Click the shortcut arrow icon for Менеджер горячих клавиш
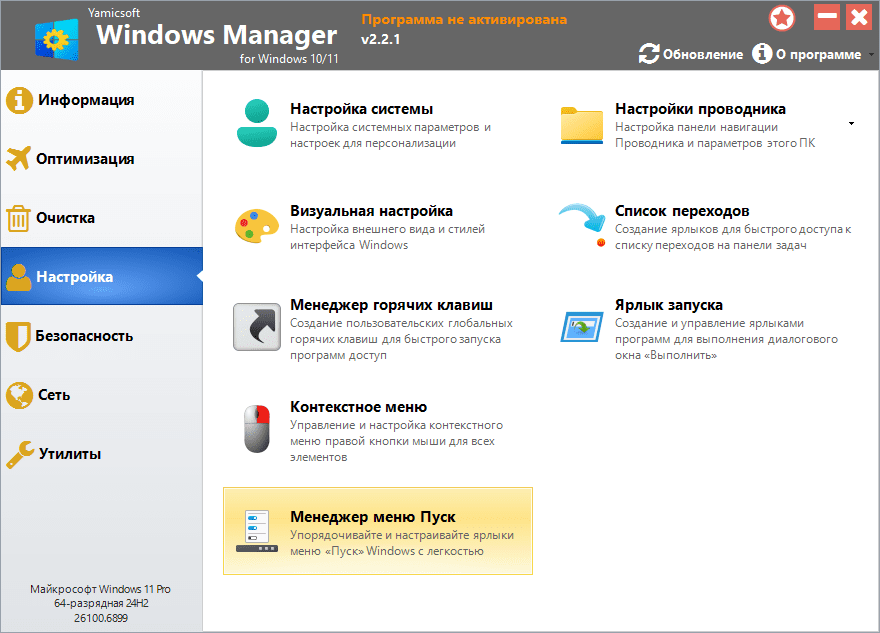 click(257, 327)
